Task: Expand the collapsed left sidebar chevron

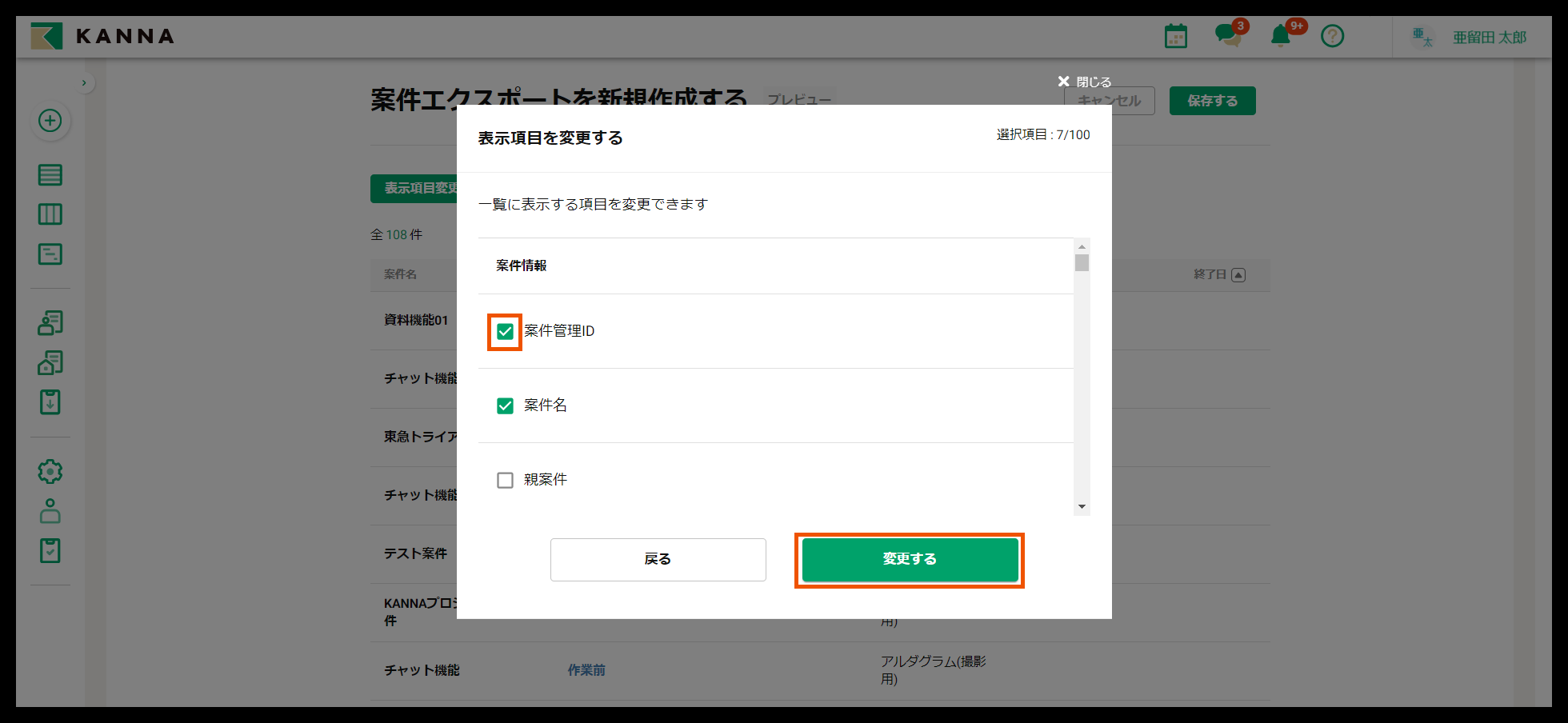Action: click(x=85, y=82)
